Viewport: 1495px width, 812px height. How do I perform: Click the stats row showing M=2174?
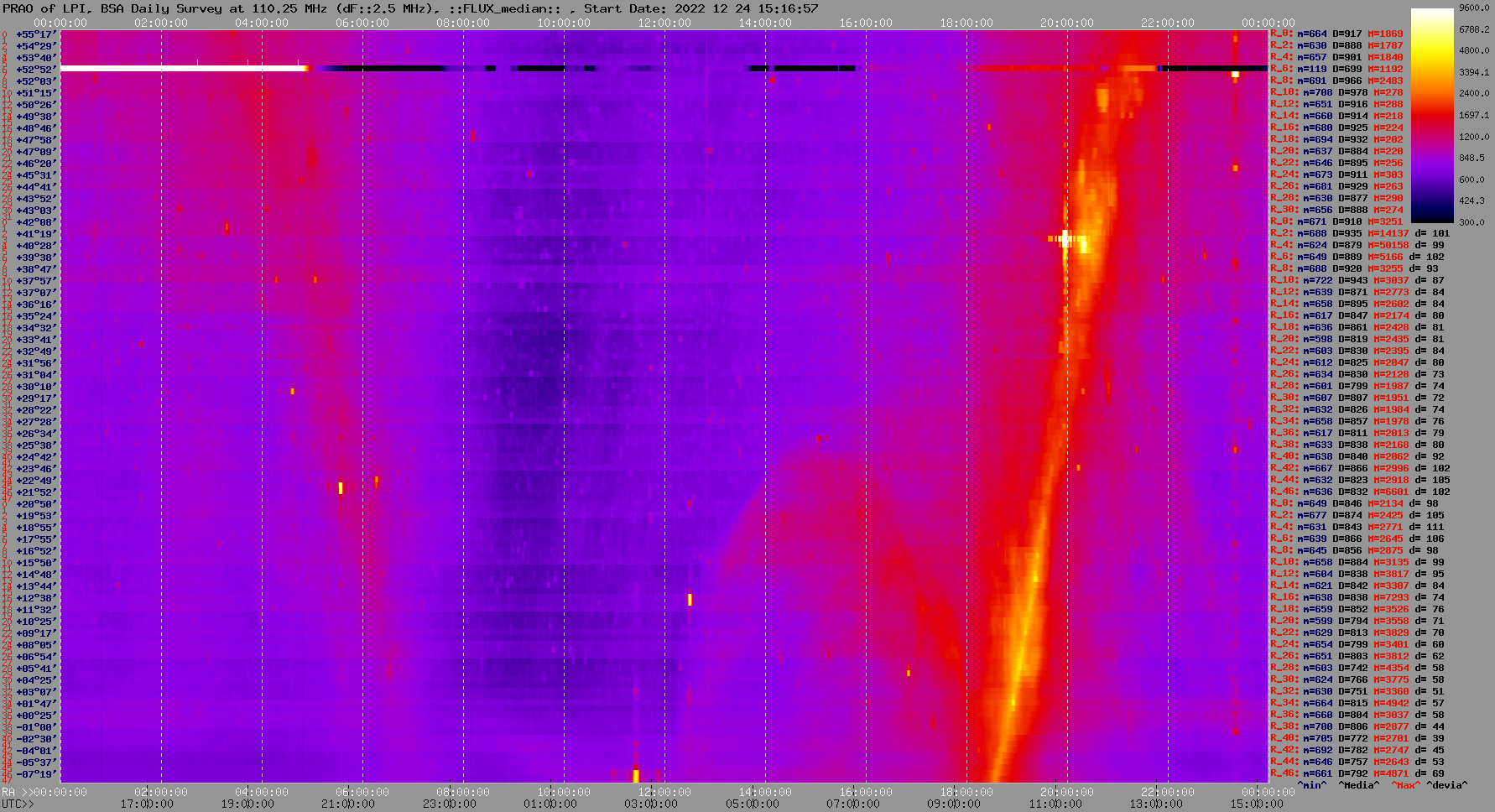(1357, 315)
